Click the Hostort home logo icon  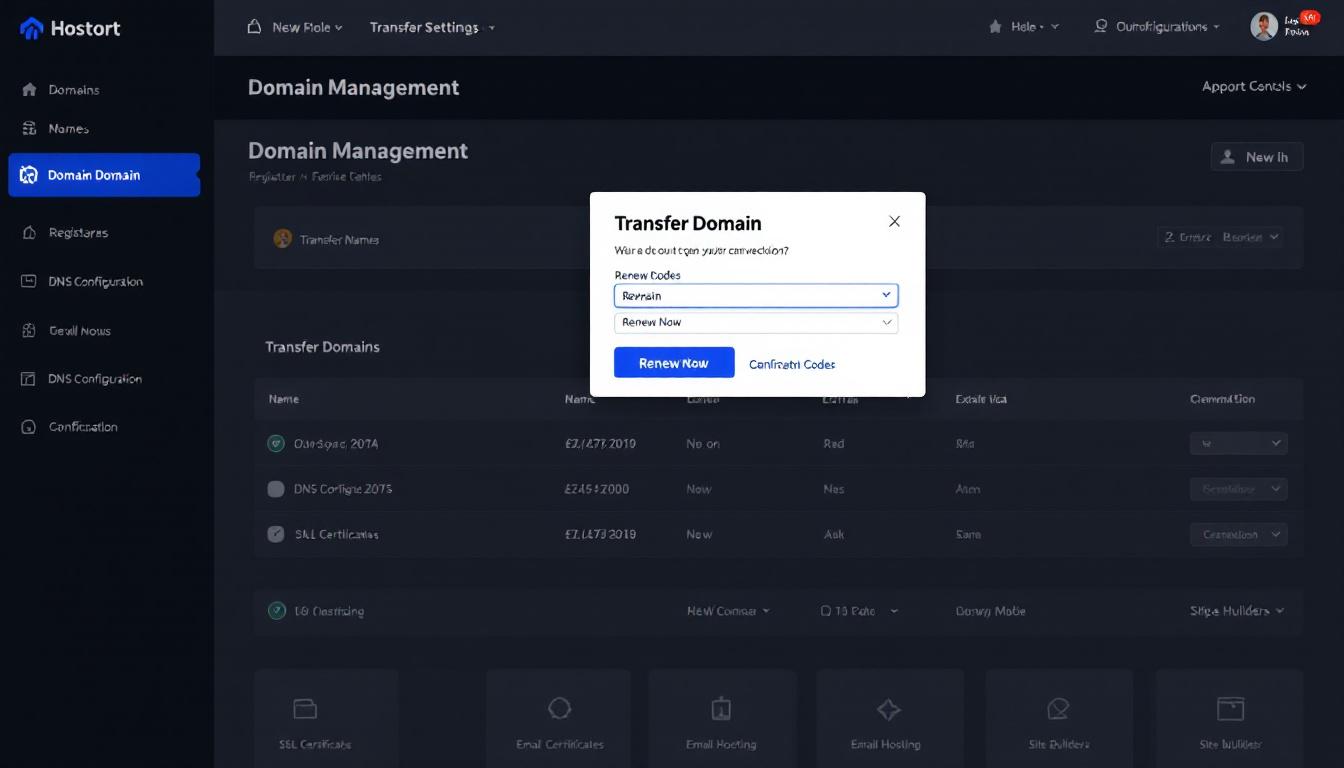tap(31, 28)
